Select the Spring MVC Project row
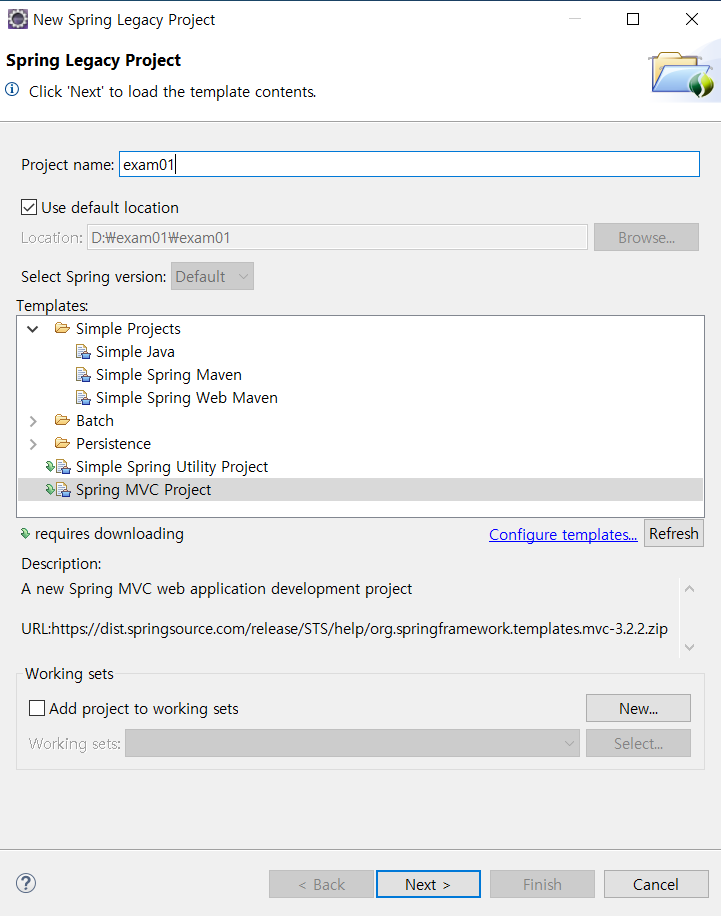This screenshot has width=721, height=916. (360, 490)
